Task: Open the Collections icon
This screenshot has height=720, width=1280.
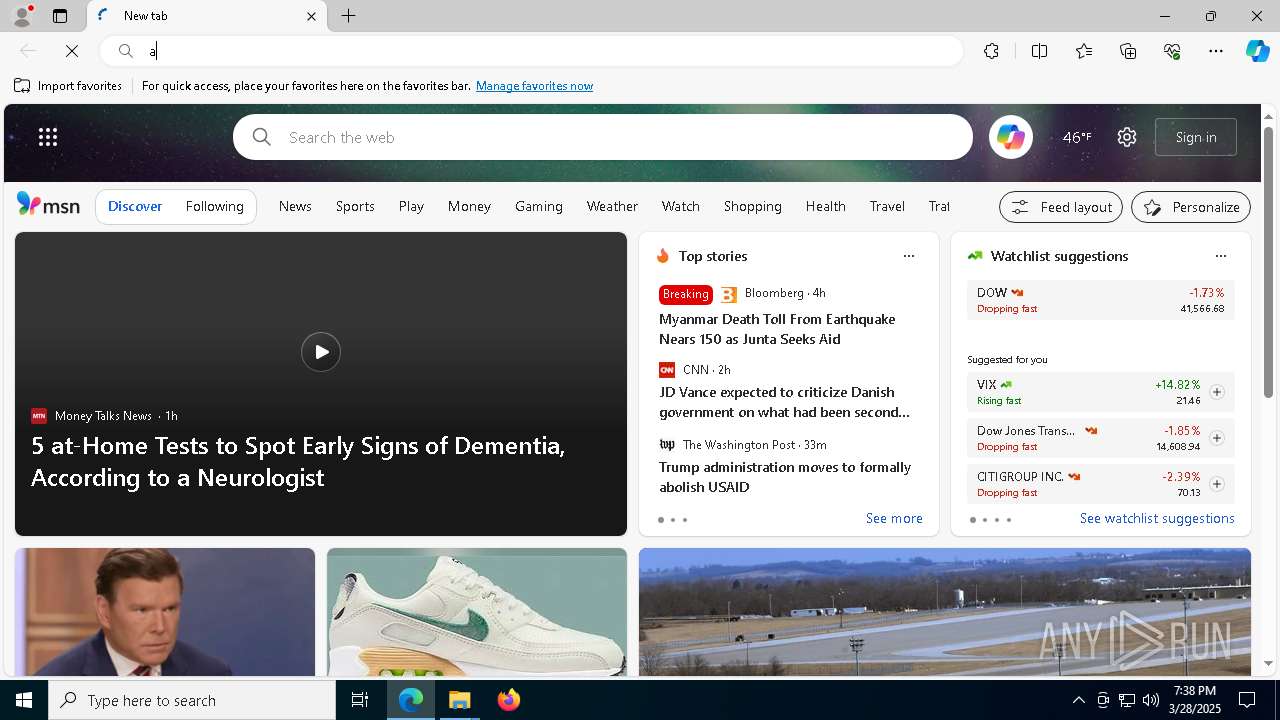Action: (x=1128, y=51)
